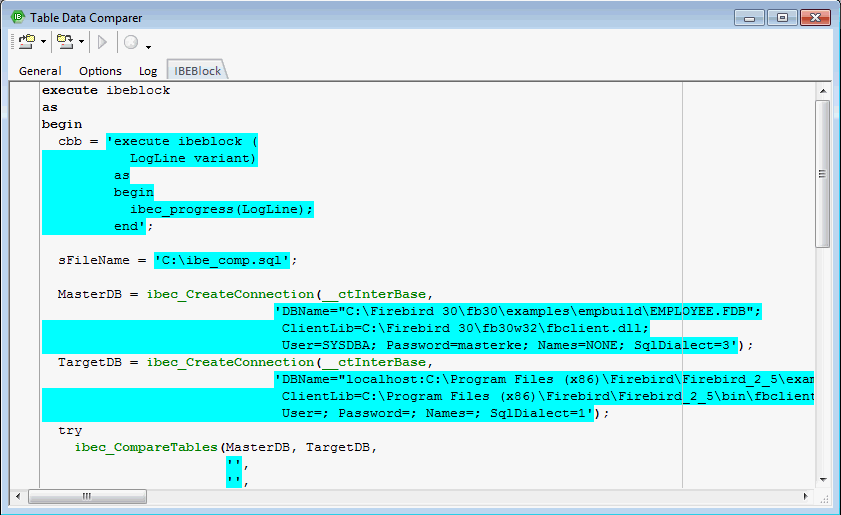This screenshot has height=515, width=841.
Task: Open the Save configuration dropdown arrow
Action: pos(82,42)
